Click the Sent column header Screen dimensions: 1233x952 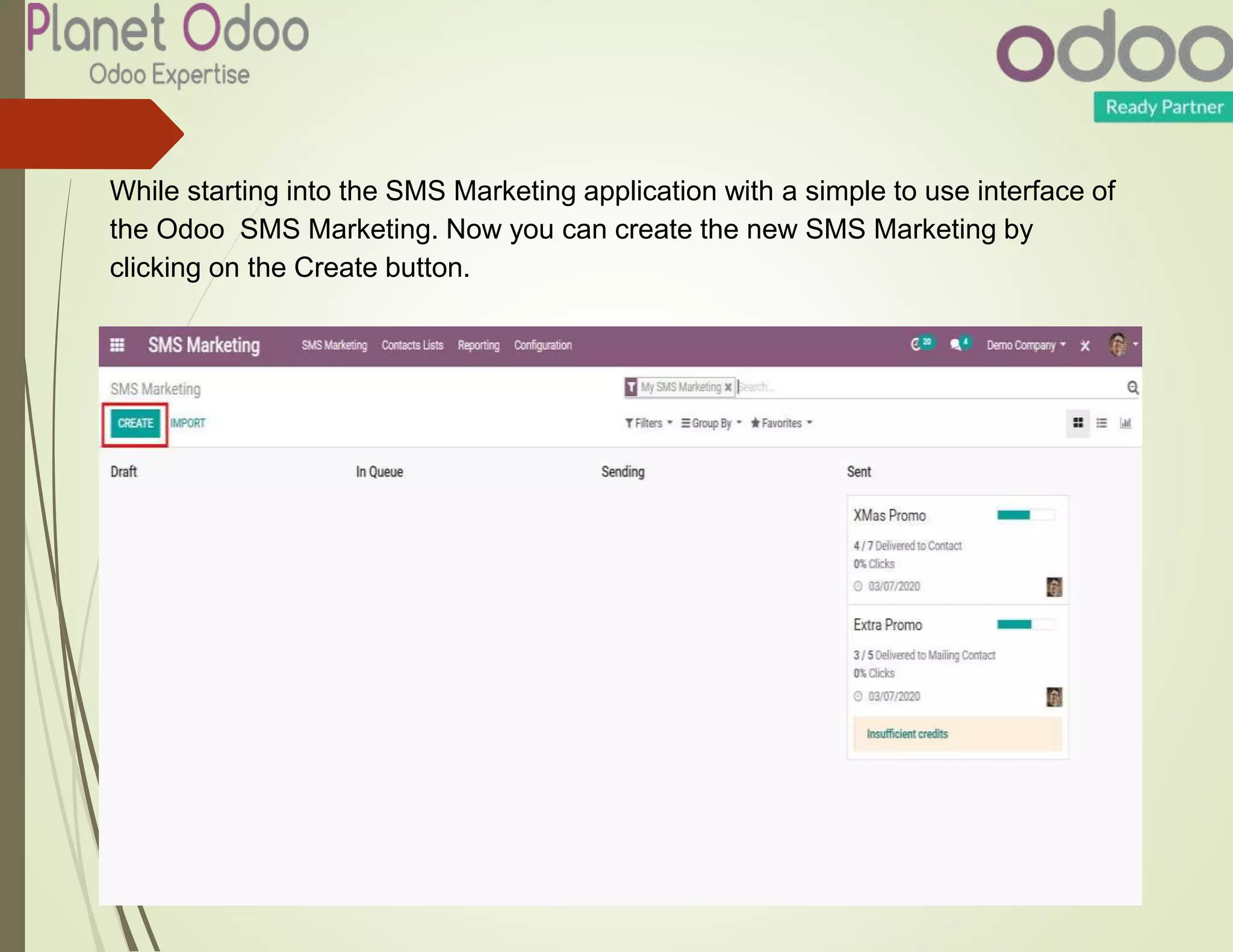859,472
